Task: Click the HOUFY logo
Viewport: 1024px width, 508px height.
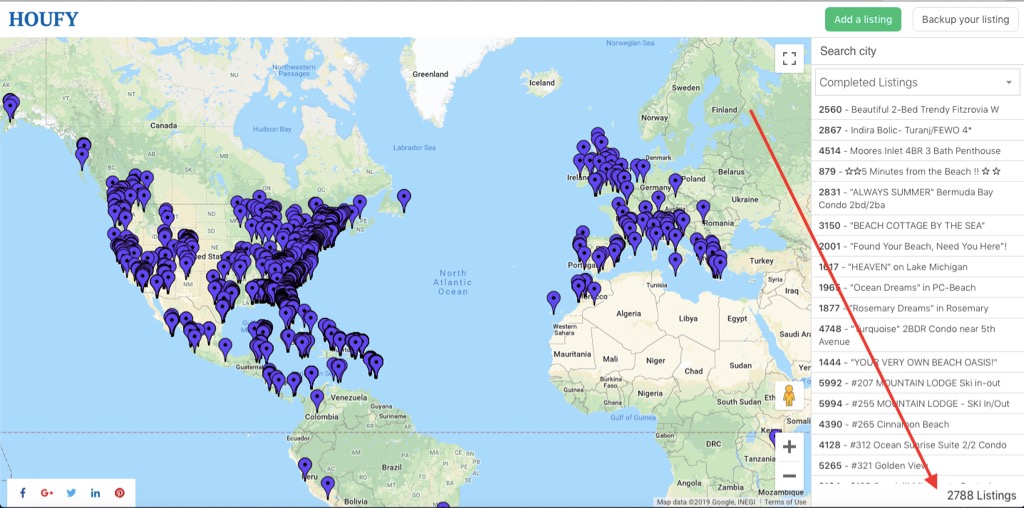Action: pyautogui.click(x=44, y=19)
